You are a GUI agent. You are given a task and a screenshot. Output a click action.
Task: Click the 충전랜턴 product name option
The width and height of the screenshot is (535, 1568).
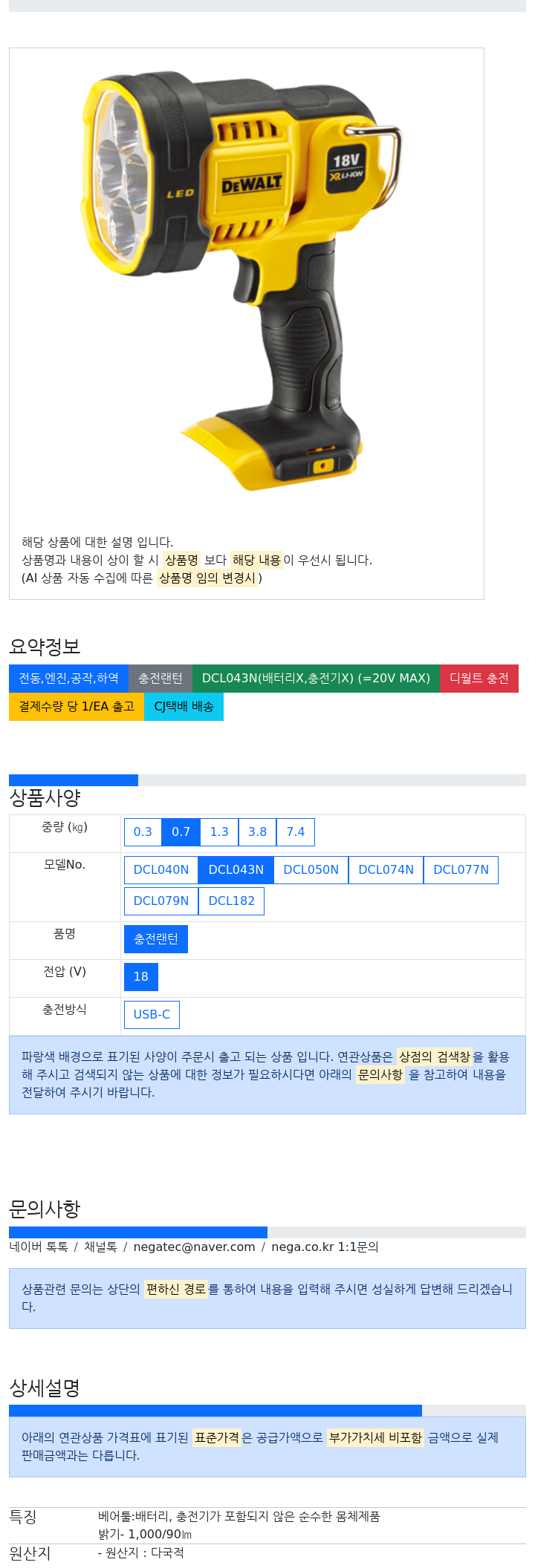(156, 939)
